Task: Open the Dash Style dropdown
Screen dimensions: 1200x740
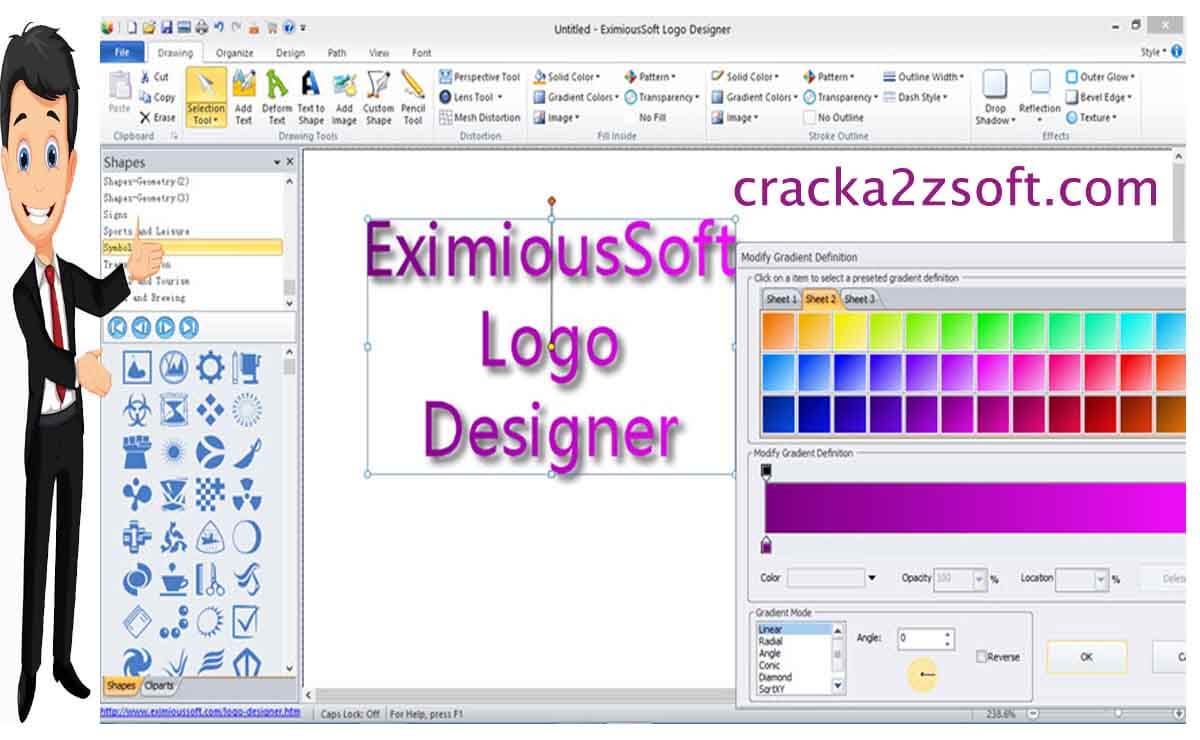Action: click(916, 97)
